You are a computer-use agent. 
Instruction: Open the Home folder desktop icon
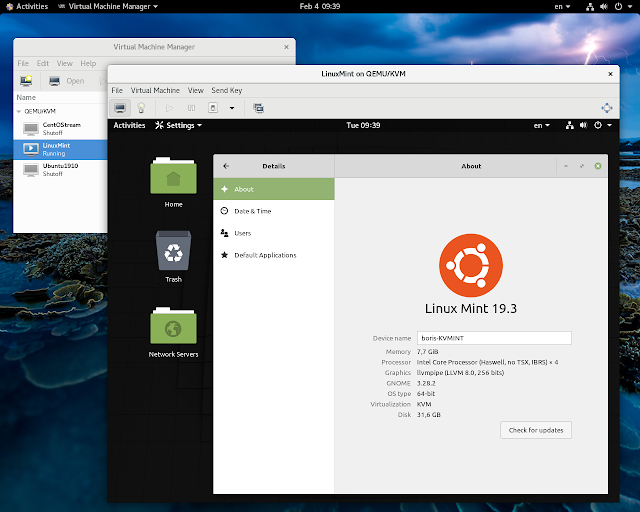(173, 182)
